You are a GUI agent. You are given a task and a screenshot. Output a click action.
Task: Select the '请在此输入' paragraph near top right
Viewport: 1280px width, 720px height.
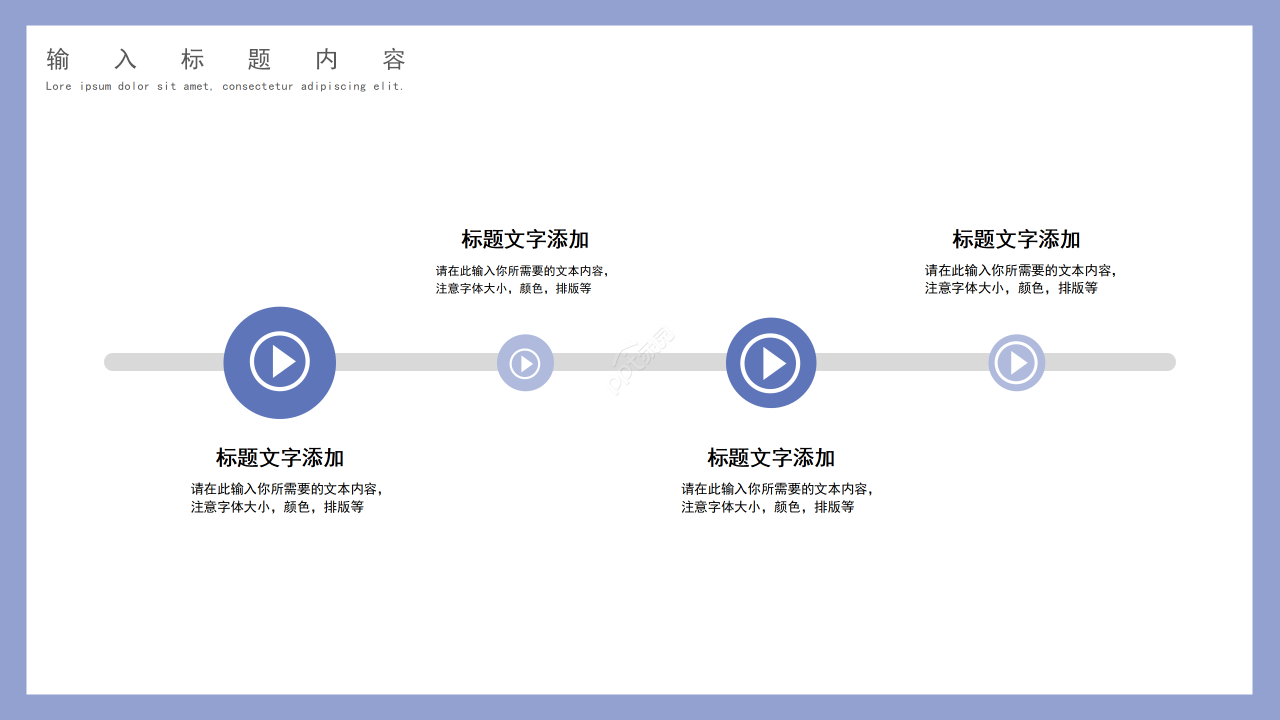coord(1022,278)
